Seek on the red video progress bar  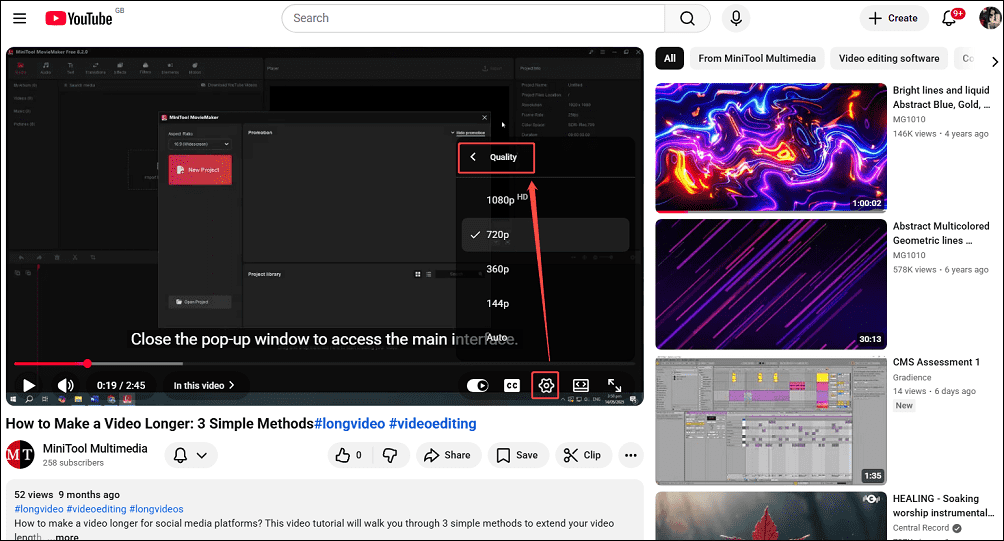[x=325, y=364]
